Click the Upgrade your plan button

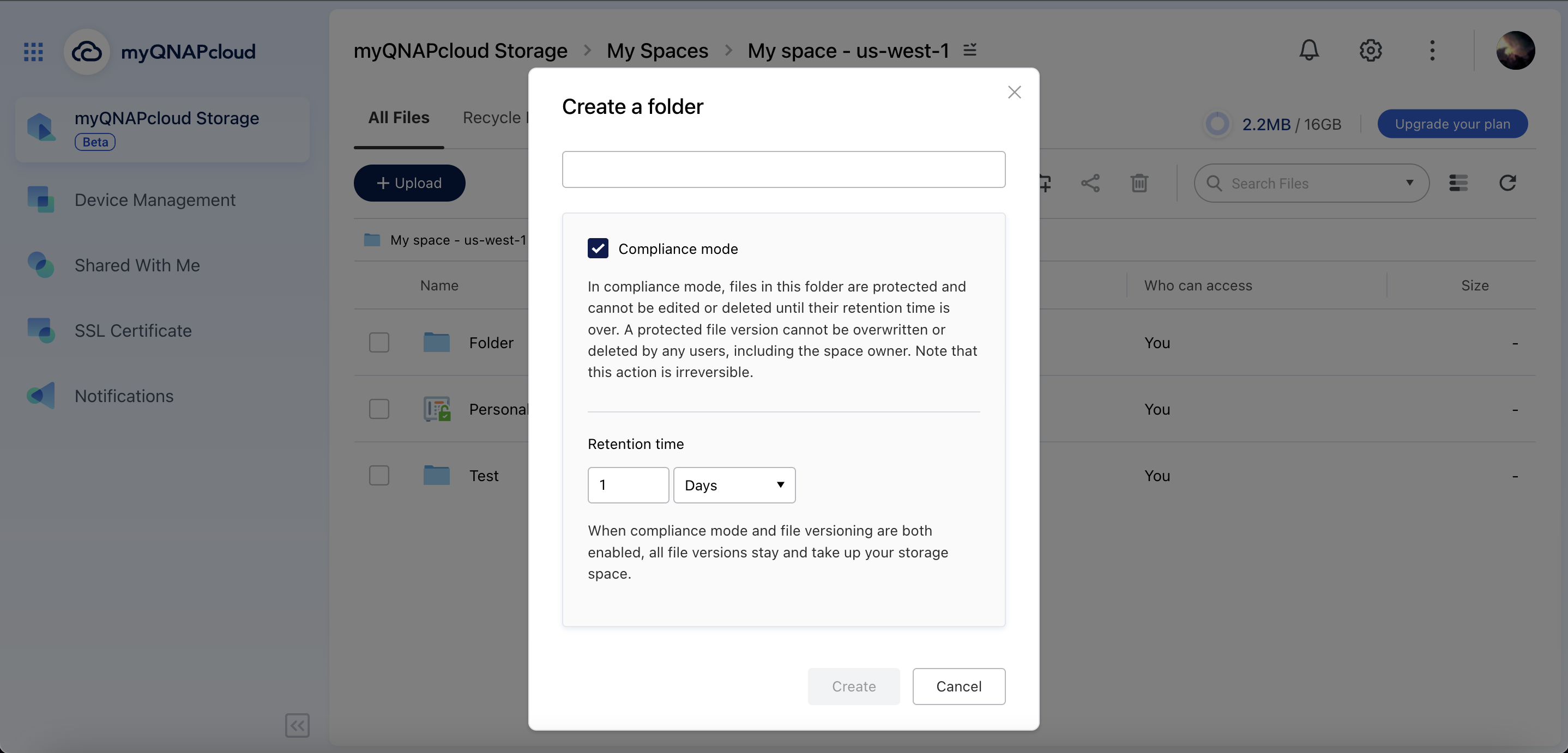point(1452,124)
